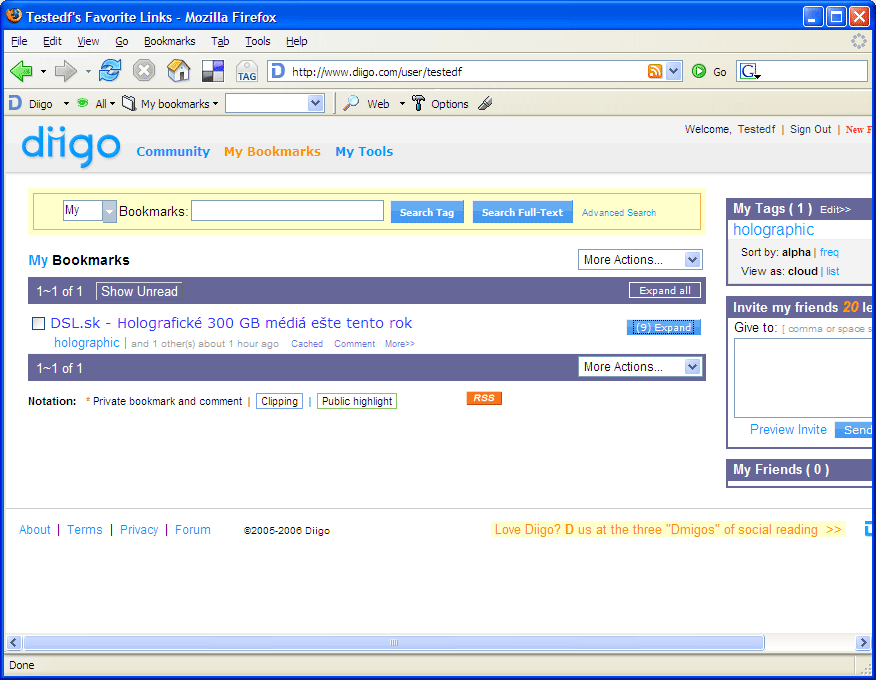Open the File menu

tap(19, 41)
